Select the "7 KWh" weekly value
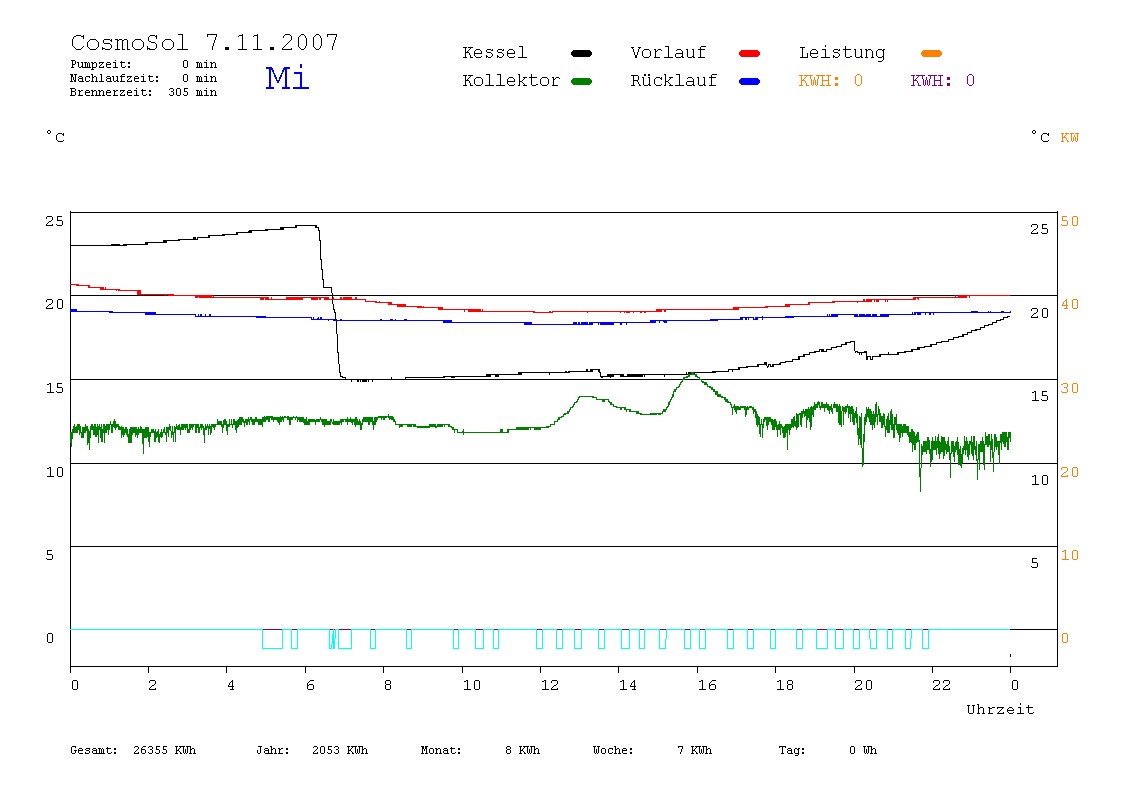The height and width of the screenshot is (812, 1148). pyautogui.click(x=694, y=750)
